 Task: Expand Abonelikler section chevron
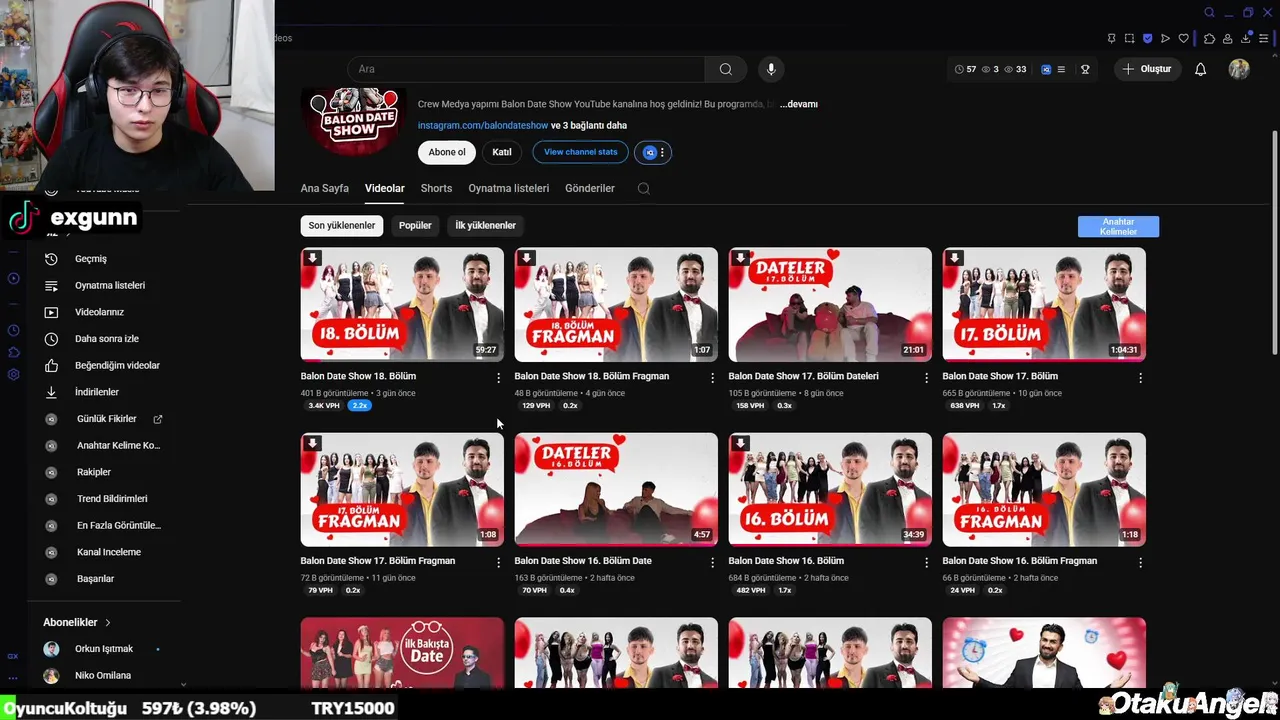pos(108,622)
